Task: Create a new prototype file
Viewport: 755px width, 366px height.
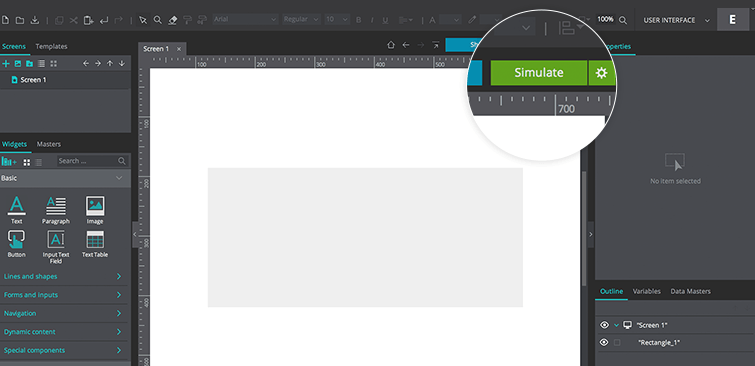Action: tap(6, 20)
